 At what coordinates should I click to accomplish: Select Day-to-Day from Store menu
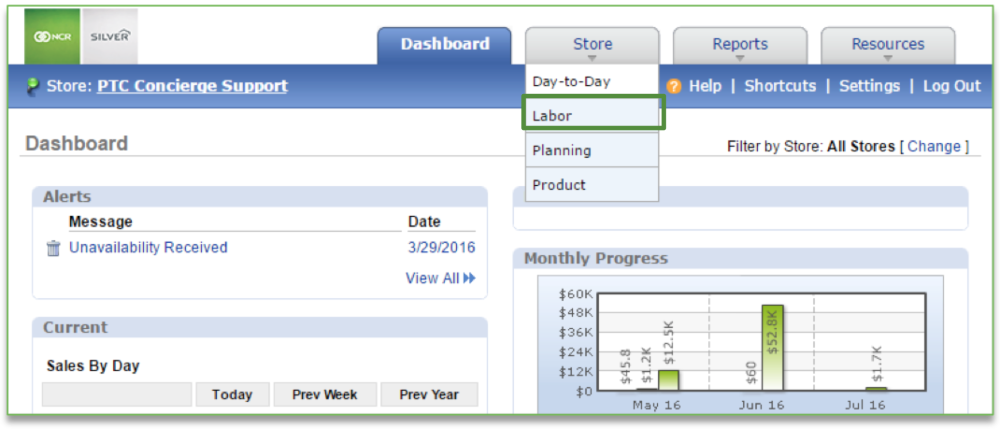(571, 81)
